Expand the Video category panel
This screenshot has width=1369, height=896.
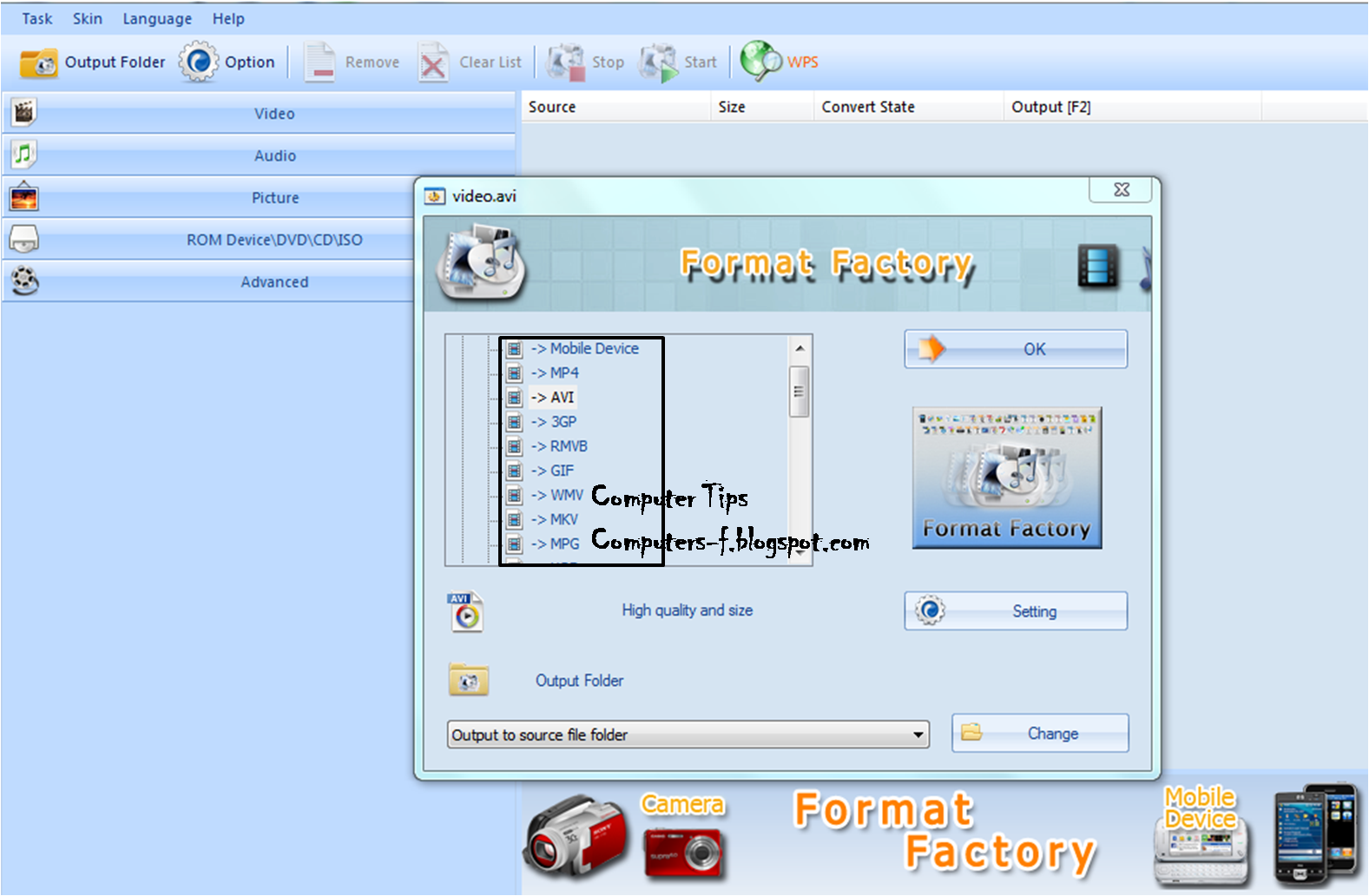point(259,113)
